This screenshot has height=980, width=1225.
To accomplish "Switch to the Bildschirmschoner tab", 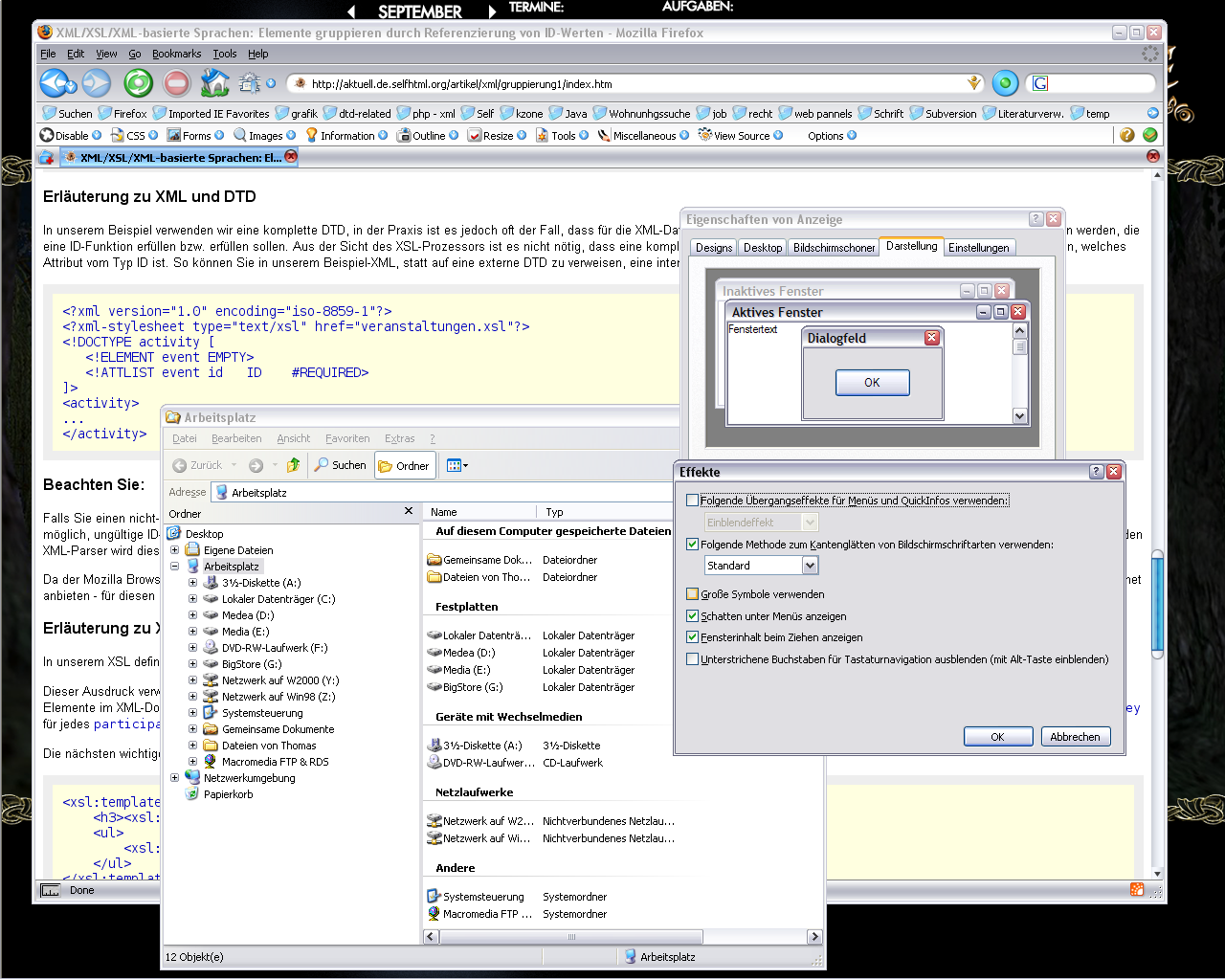I will tap(834, 248).
